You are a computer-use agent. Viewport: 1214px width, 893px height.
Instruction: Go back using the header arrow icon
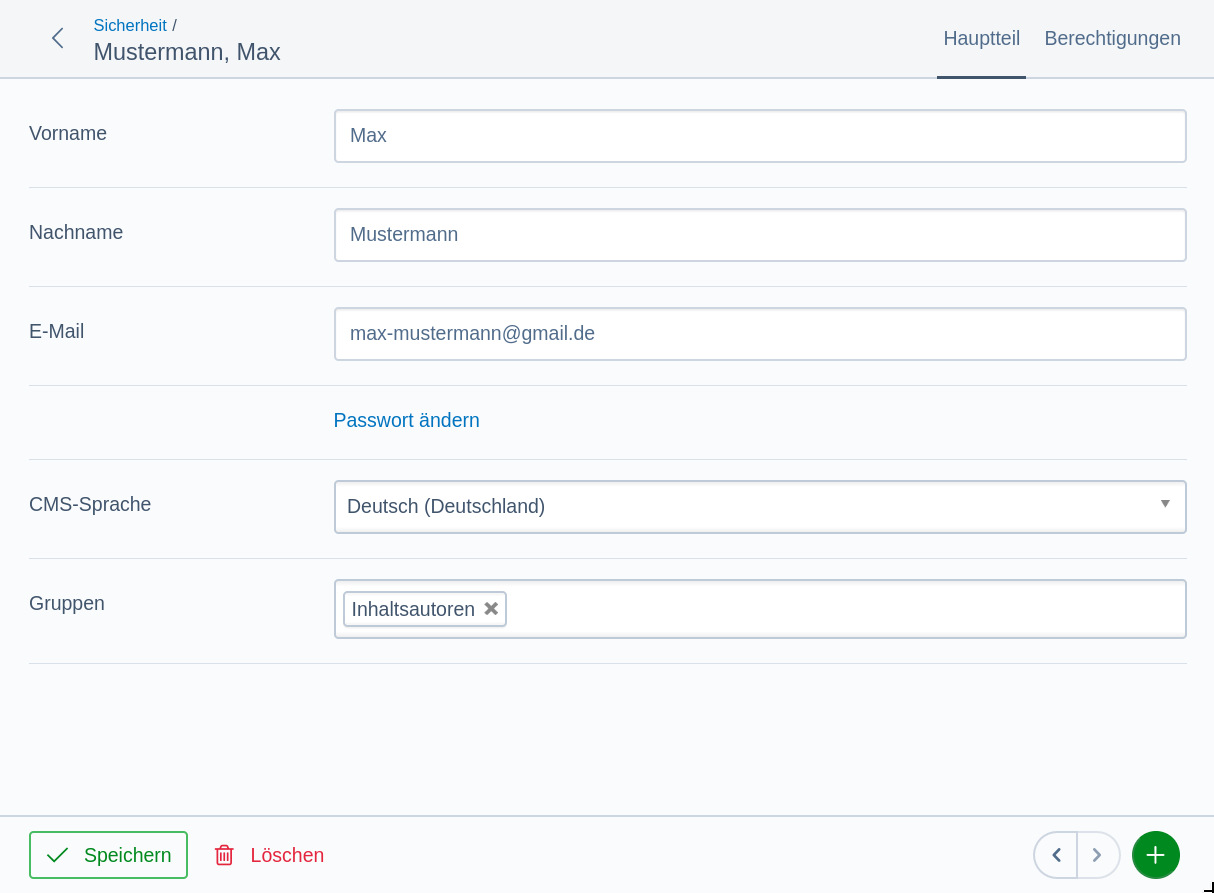[x=57, y=38]
